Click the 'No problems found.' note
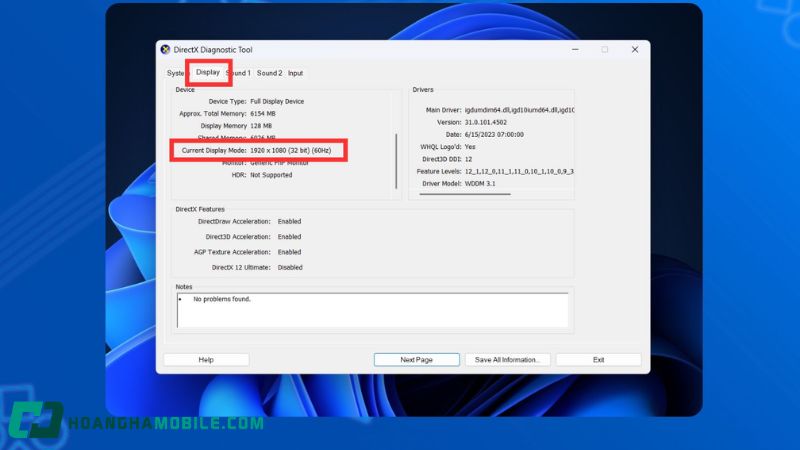 click(x=222, y=299)
